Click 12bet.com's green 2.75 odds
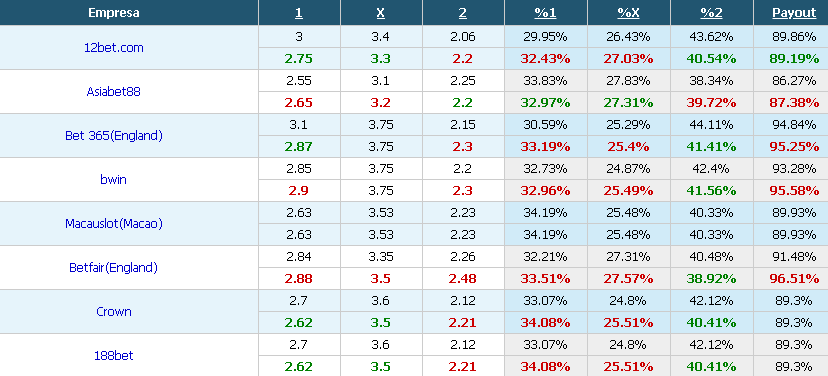Image resolution: width=828 pixels, height=376 pixels. [299, 59]
